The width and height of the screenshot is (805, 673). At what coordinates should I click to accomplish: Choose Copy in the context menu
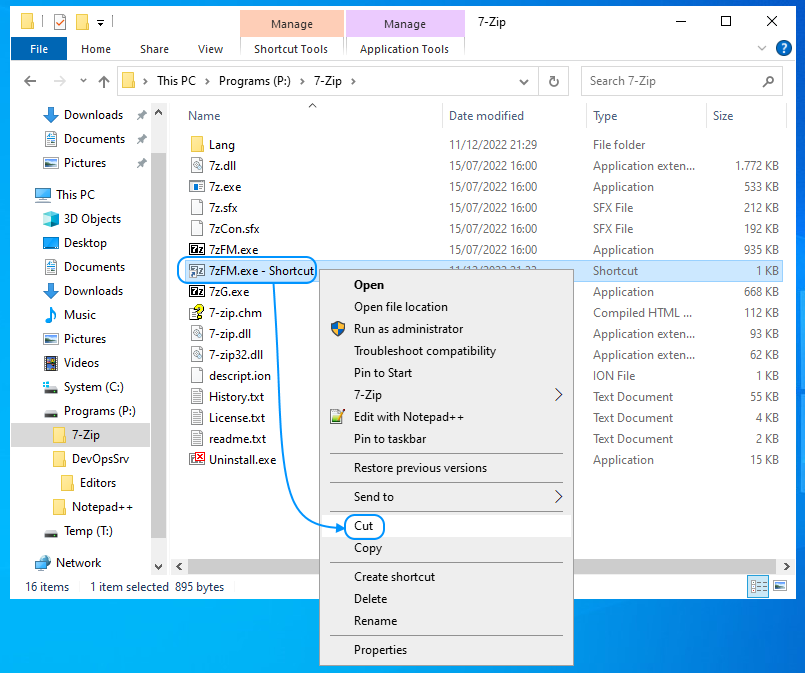coord(446,548)
